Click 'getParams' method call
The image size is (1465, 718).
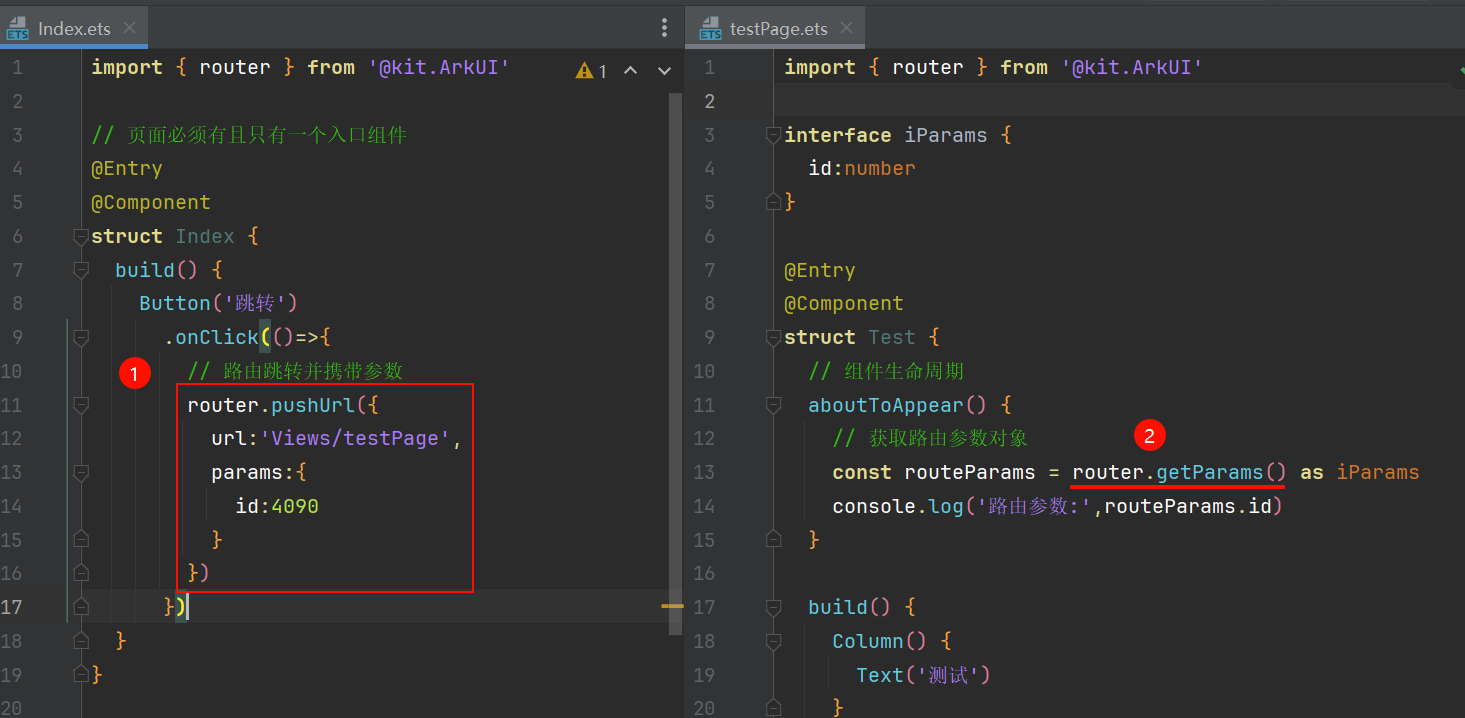pos(1210,472)
